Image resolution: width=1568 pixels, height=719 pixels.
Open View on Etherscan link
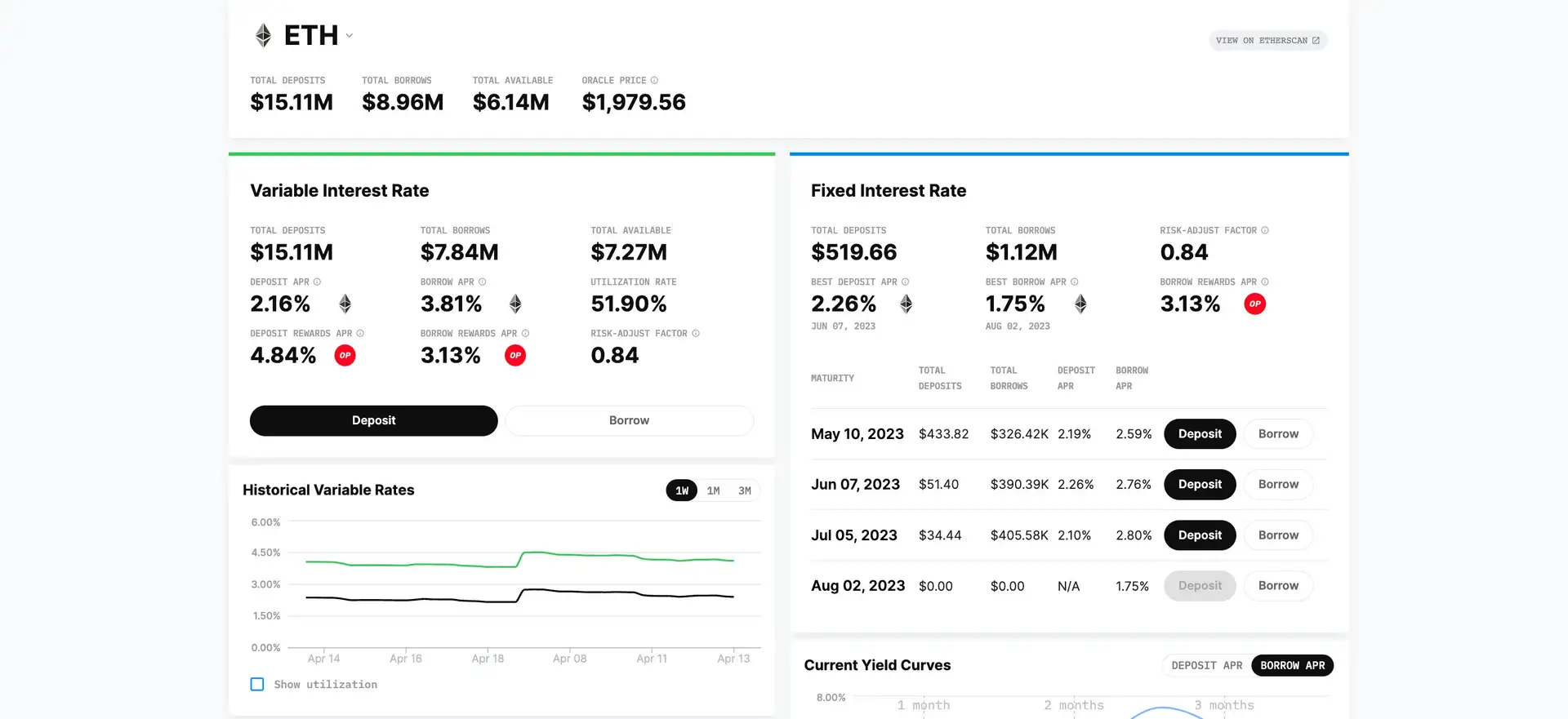tap(1267, 41)
